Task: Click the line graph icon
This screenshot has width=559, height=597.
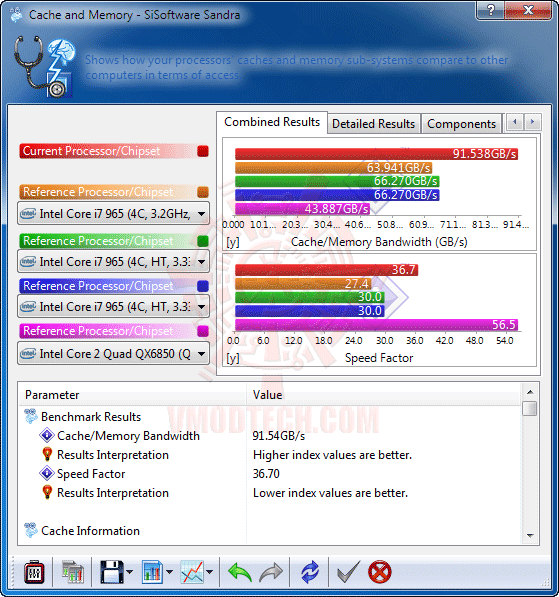Action: 192,572
